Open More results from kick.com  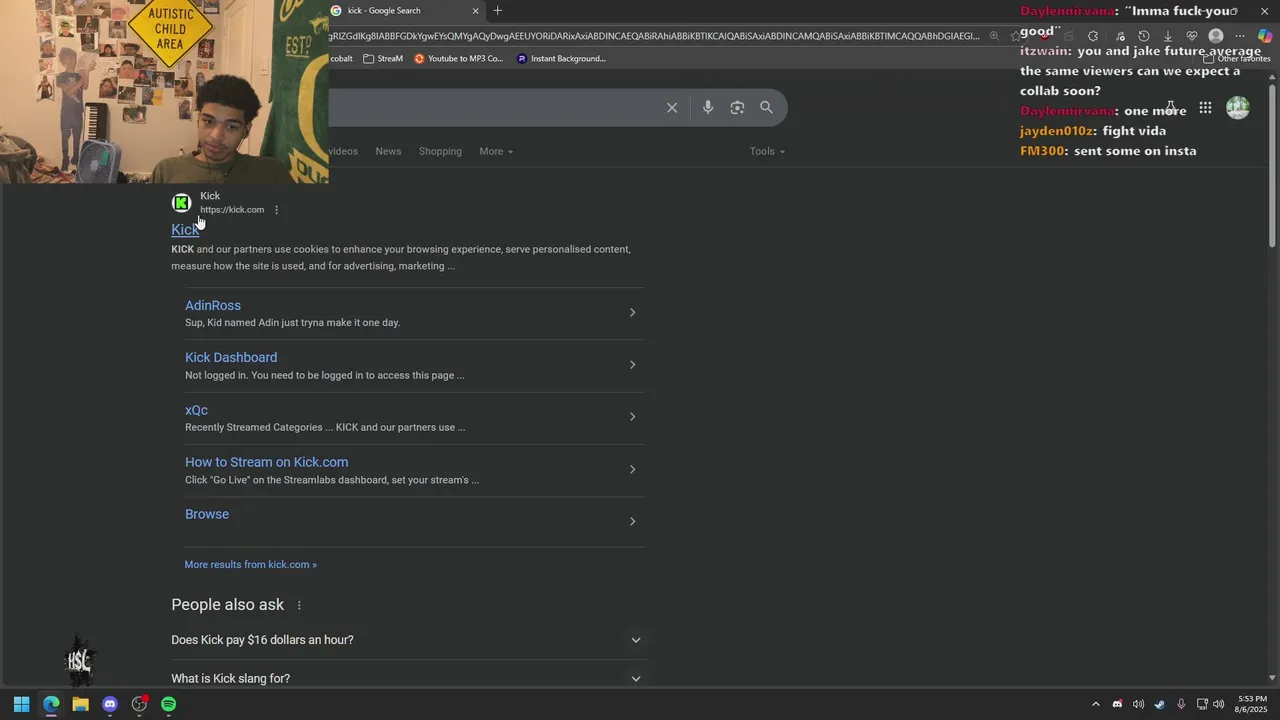coord(250,564)
